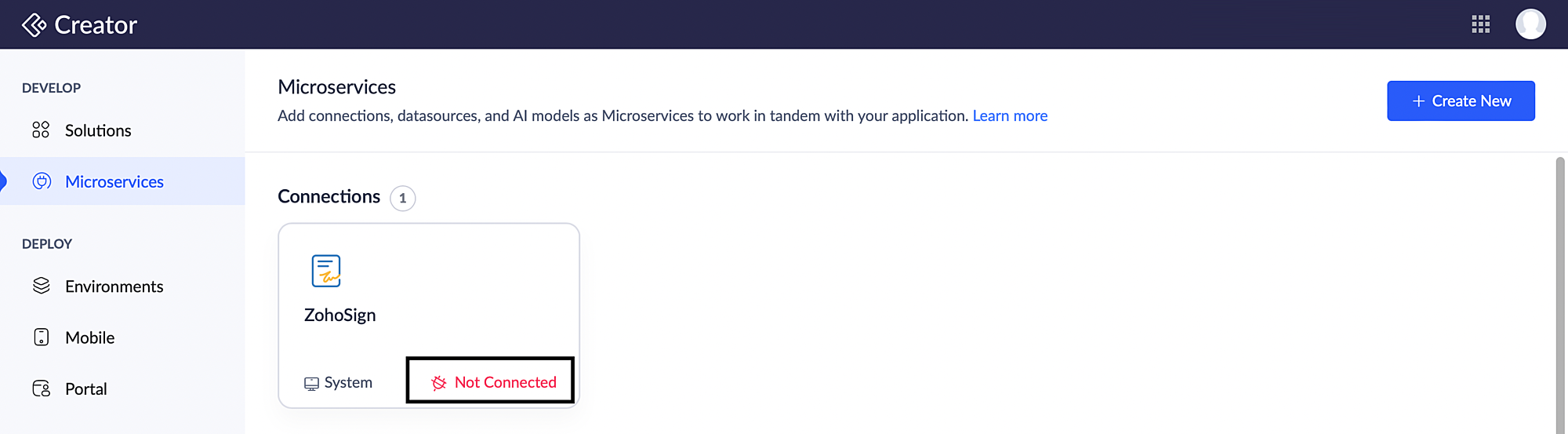Click the red Not Connected bug icon
The image size is (1568, 434).
(x=439, y=383)
